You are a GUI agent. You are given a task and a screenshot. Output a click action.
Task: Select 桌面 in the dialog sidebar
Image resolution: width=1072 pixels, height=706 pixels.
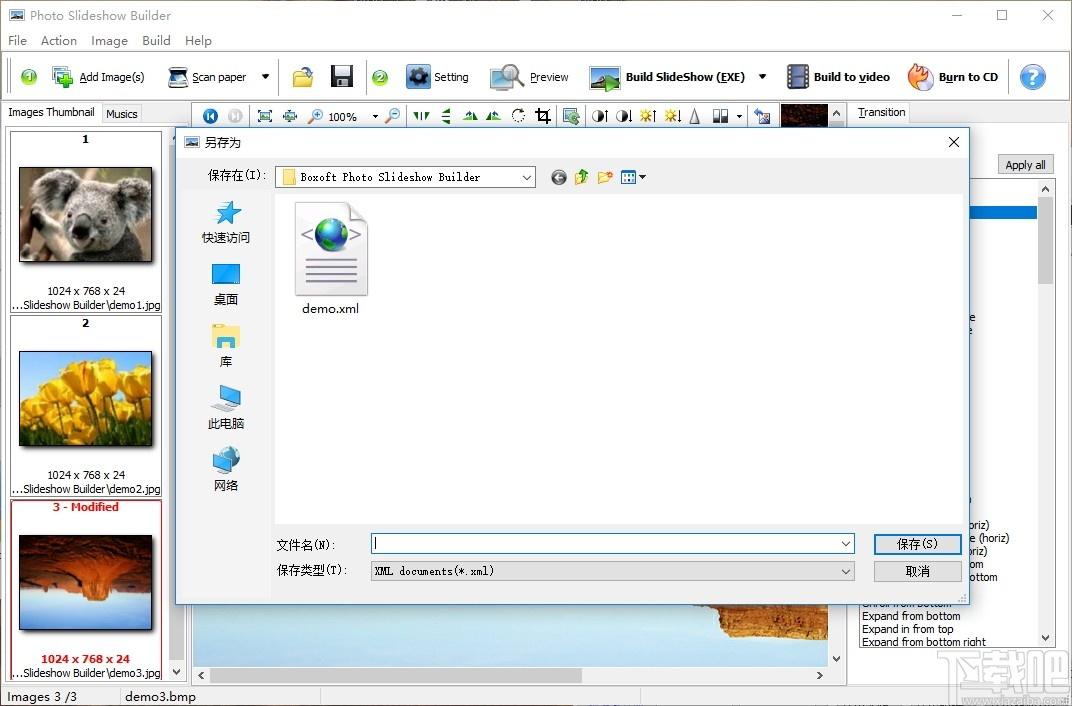point(226,283)
